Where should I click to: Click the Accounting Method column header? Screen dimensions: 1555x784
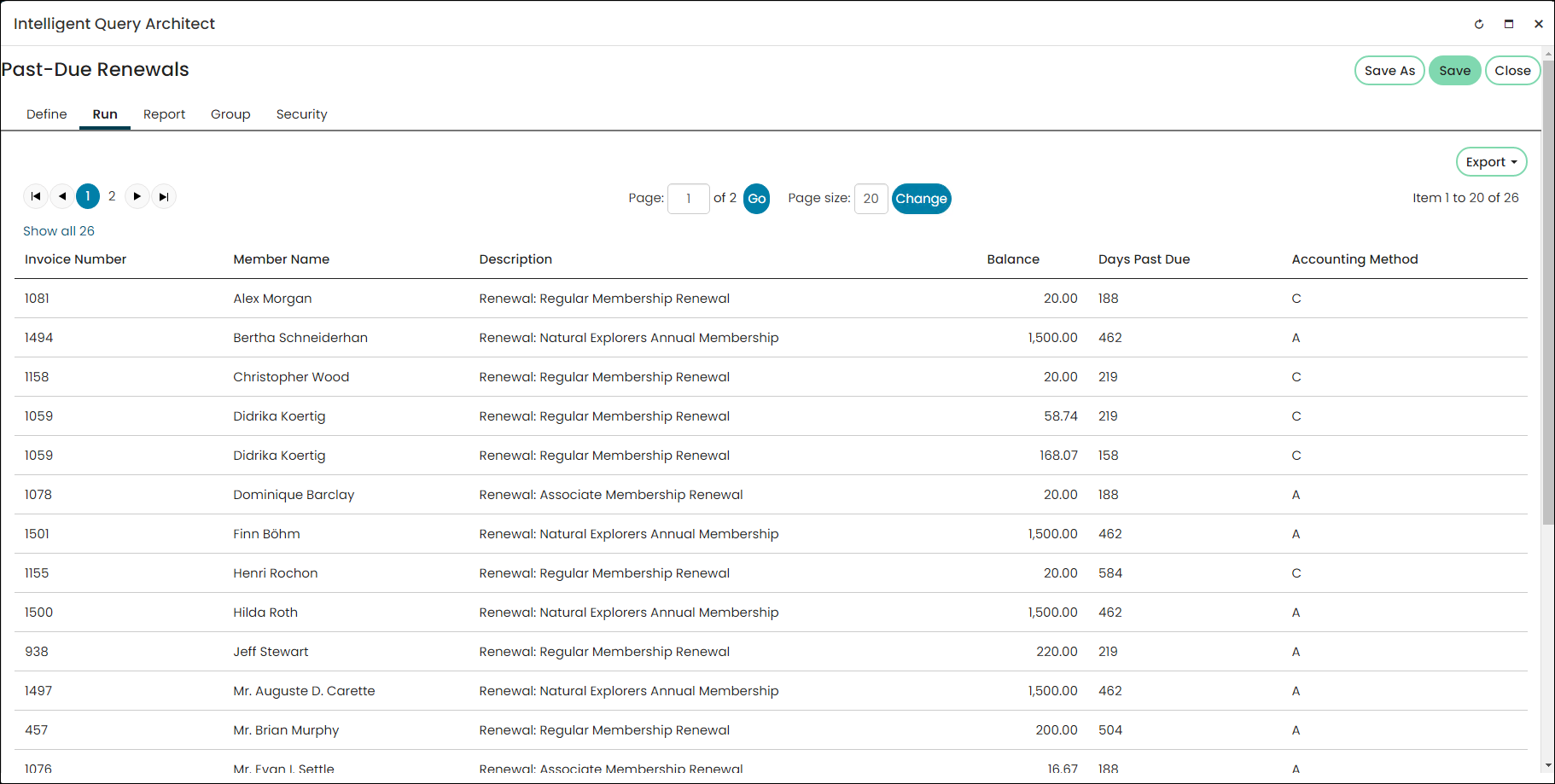1354,259
